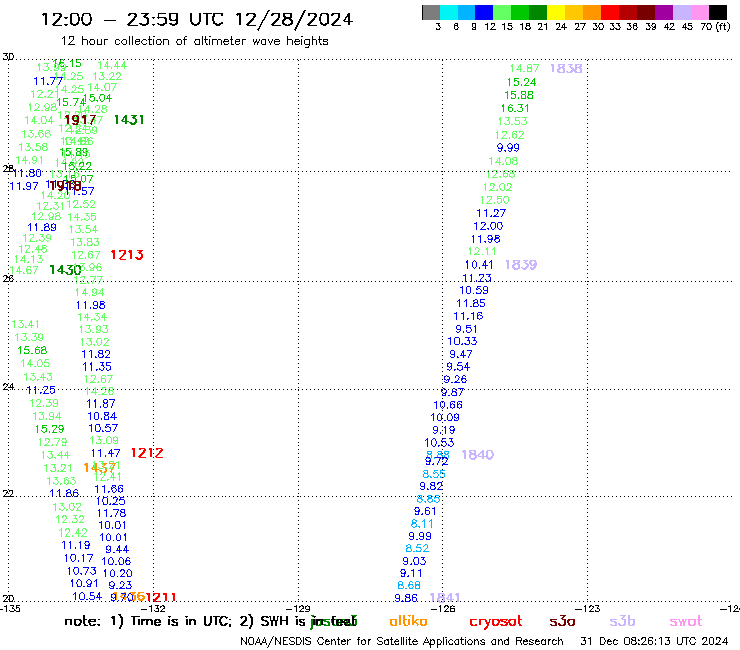Select the red 1212 time marker
Viewport: 740px width, 650px height.
[x=147, y=453]
